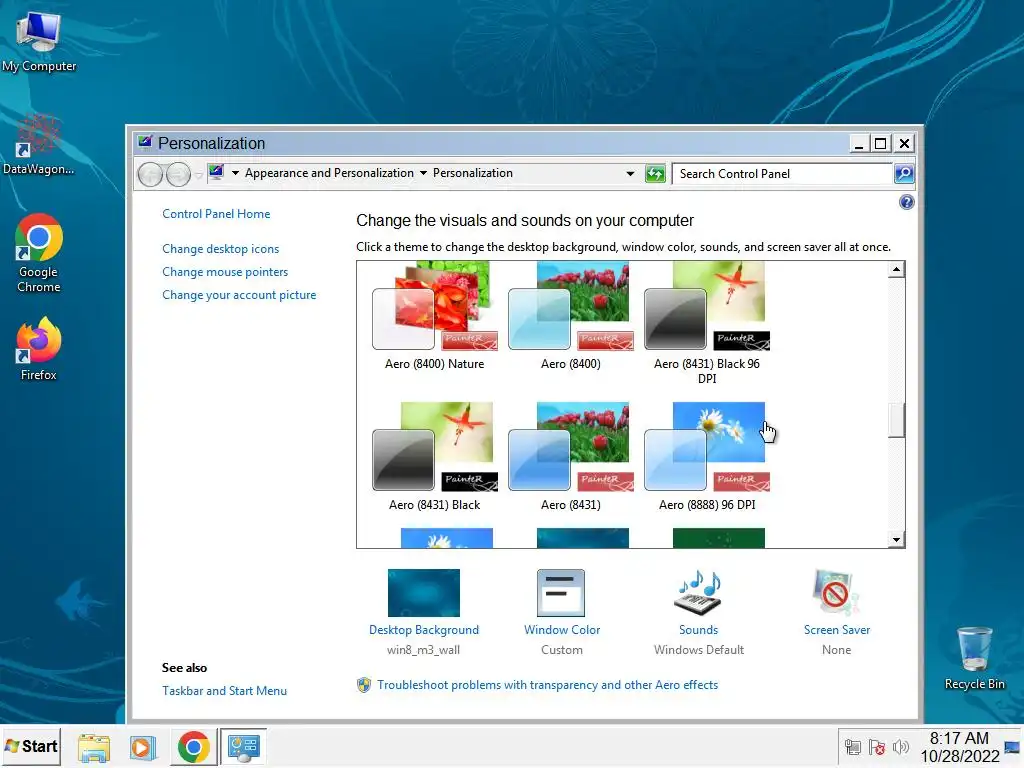Viewport: 1024px width, 768px height.
Task: Open Chrome from the taskbar
Action: point(193,747)
